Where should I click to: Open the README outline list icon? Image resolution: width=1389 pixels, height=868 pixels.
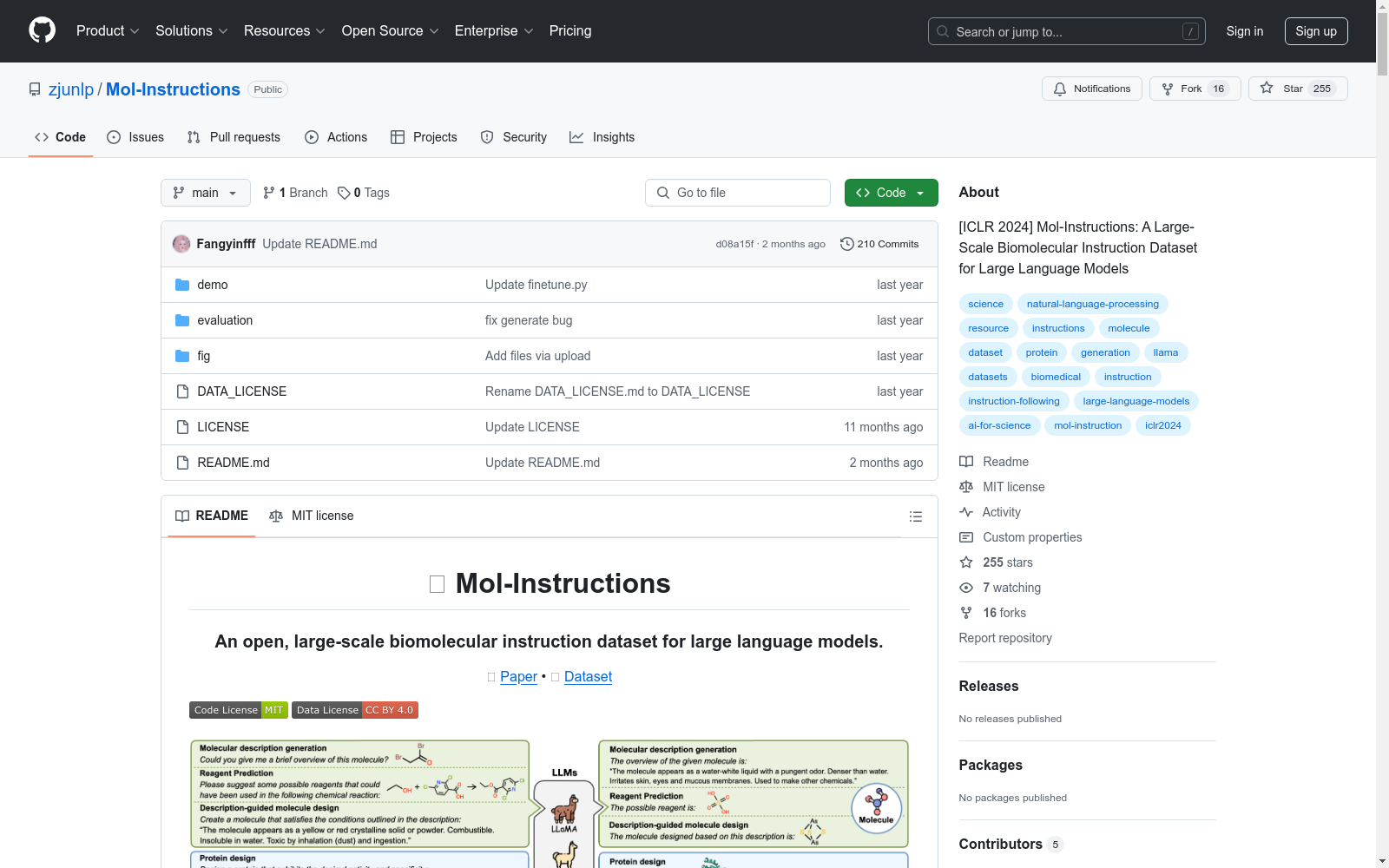coord(915,516)
